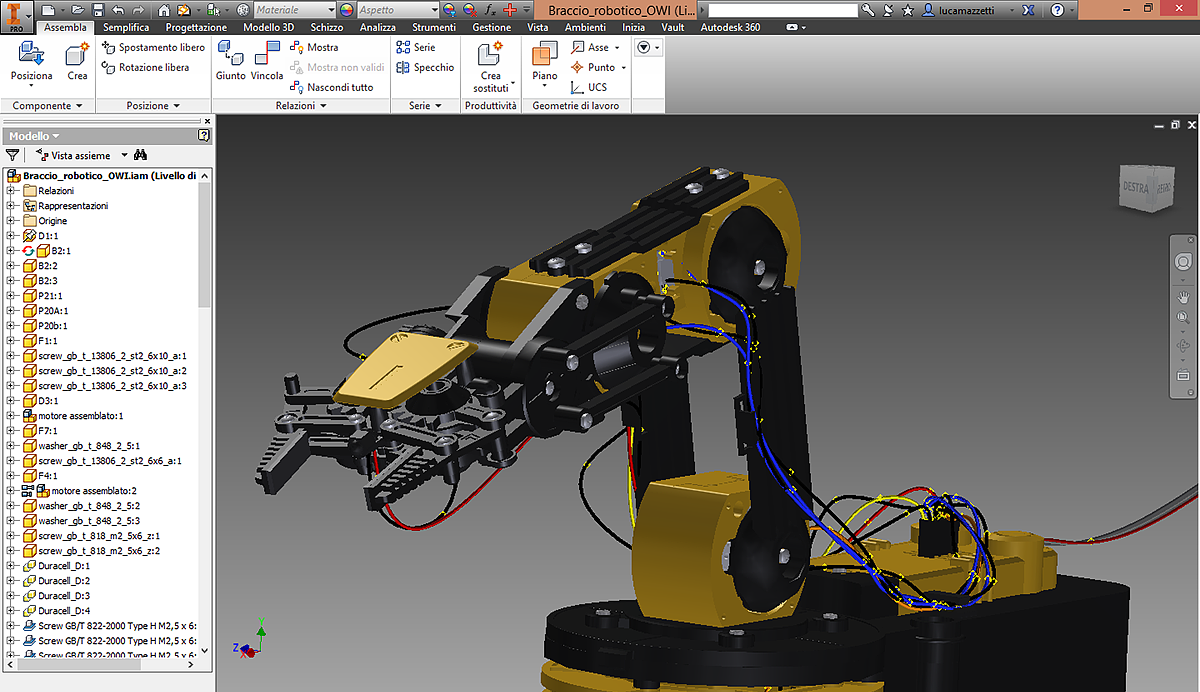Click the search input field in title bar
Screen dimensions: 1200x692
(x=781, y=9)
